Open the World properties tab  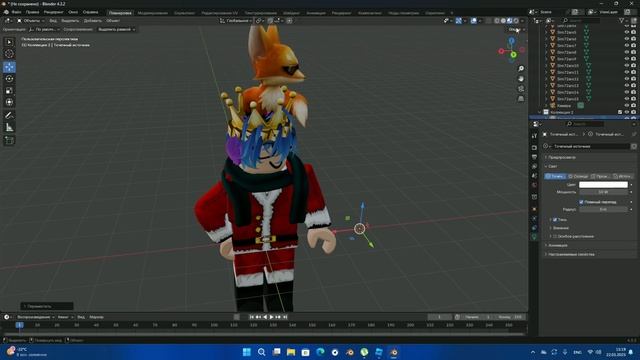534,185
